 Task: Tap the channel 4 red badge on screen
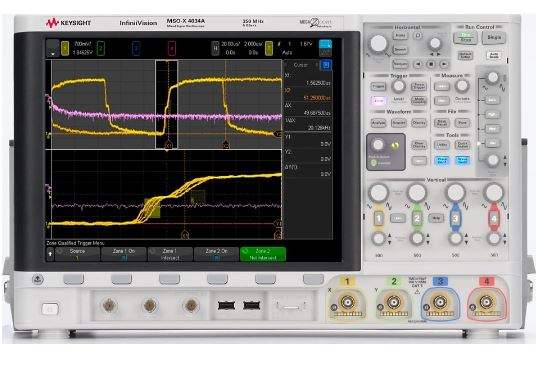click(x=172, y=49)
